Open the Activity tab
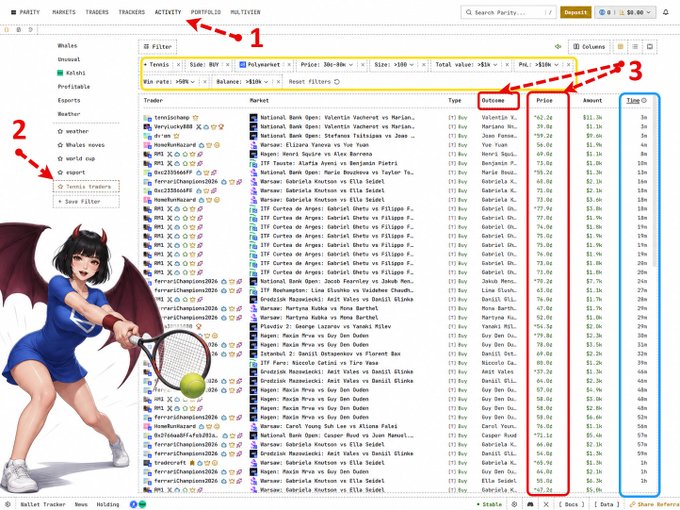The height and width of the screenshot is (510, 680). 168,12
